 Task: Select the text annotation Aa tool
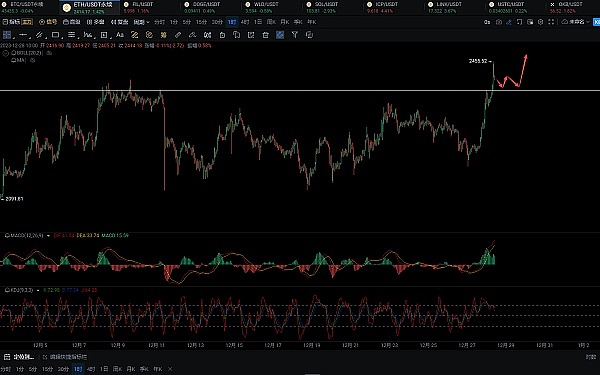[120, 35]
